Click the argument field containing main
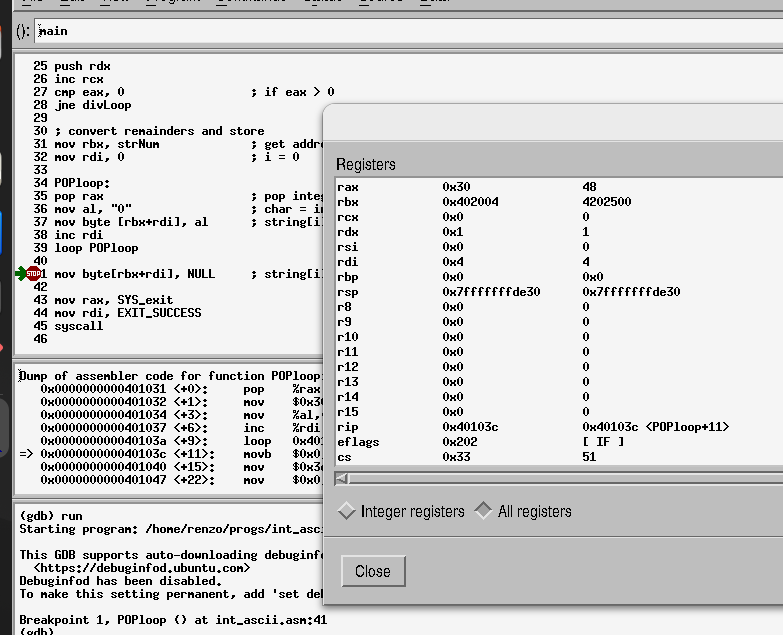The image size is (783, 635). [408, 31]
